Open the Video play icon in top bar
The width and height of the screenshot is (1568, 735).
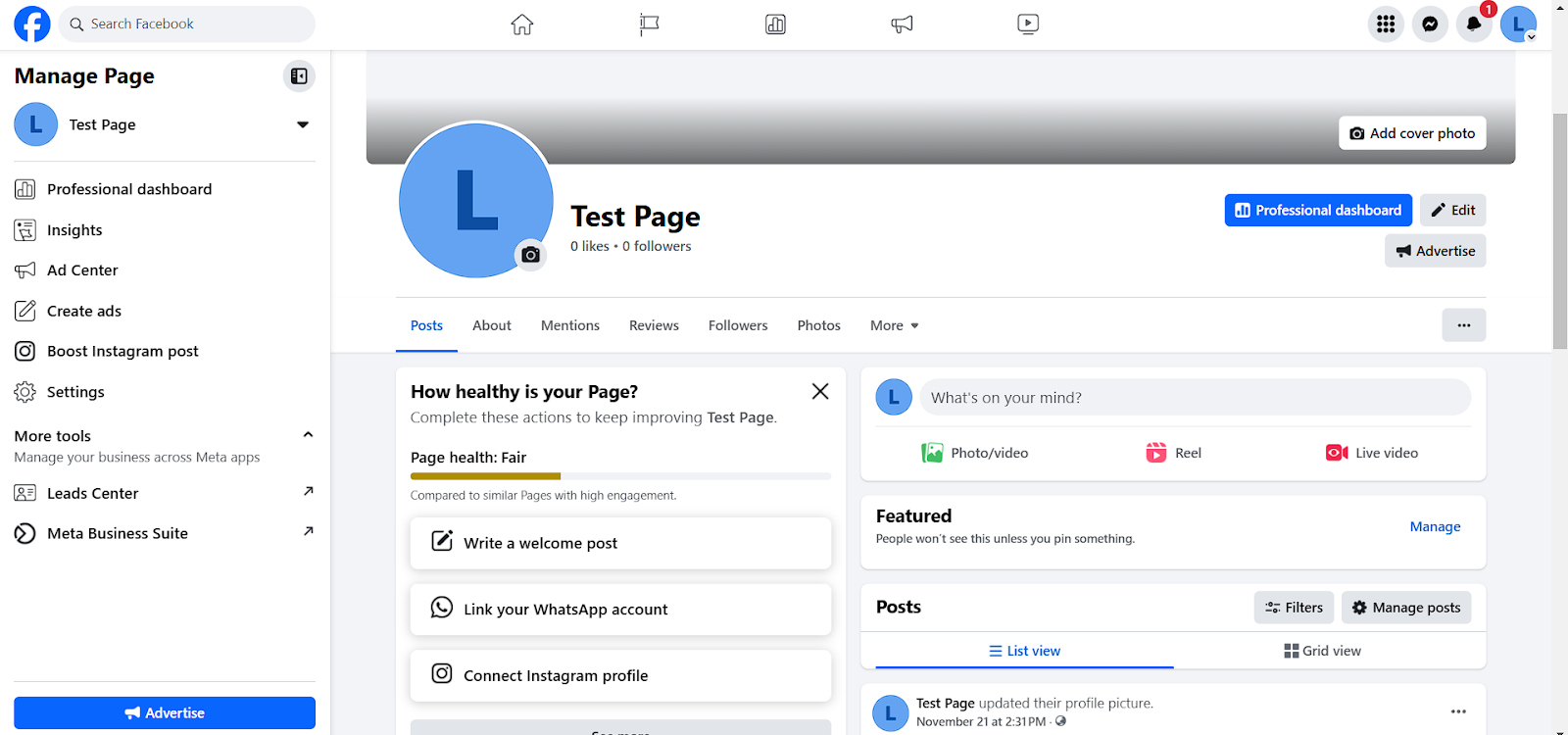[x=1028, y=24]
